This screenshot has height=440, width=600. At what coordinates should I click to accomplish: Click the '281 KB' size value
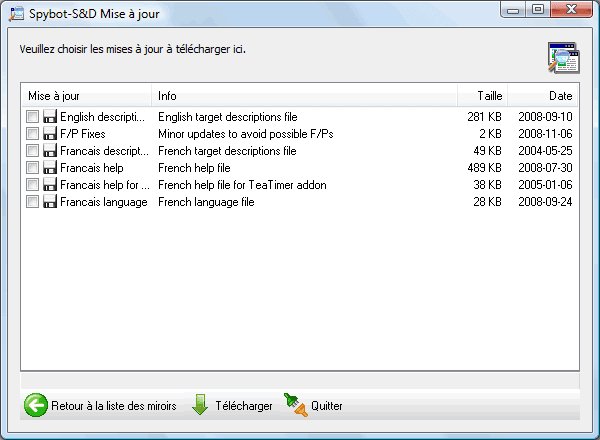484,117
